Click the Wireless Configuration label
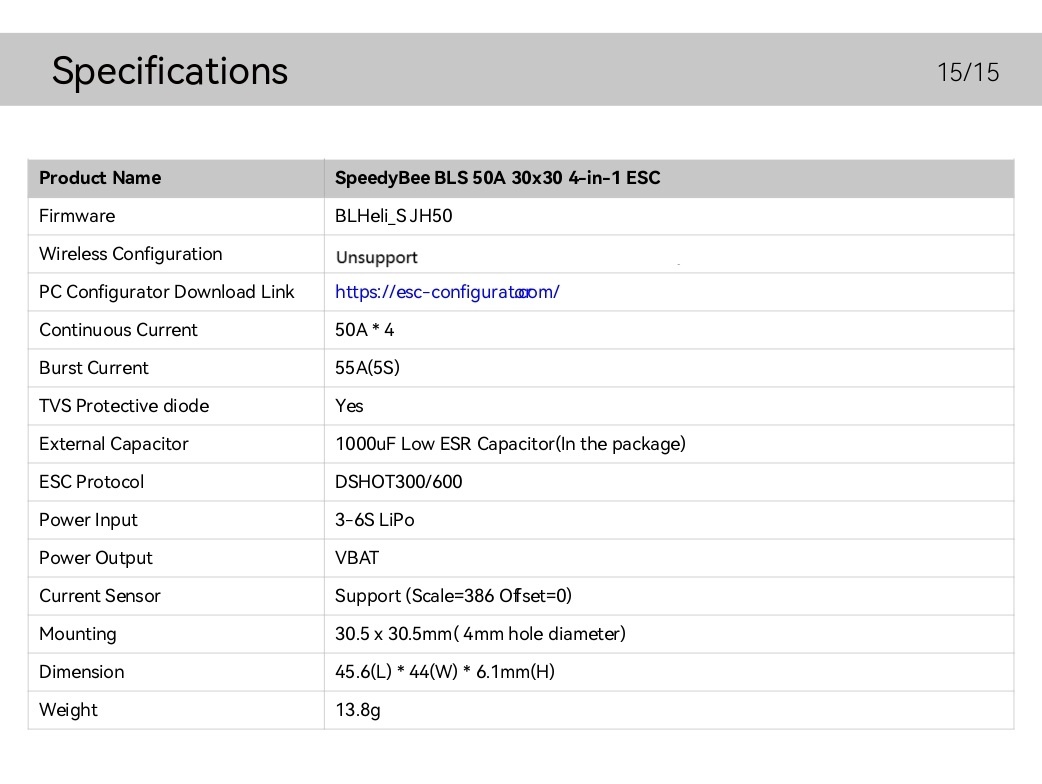The width and height of the screenshot is (1042, 784). click(131, 254)
